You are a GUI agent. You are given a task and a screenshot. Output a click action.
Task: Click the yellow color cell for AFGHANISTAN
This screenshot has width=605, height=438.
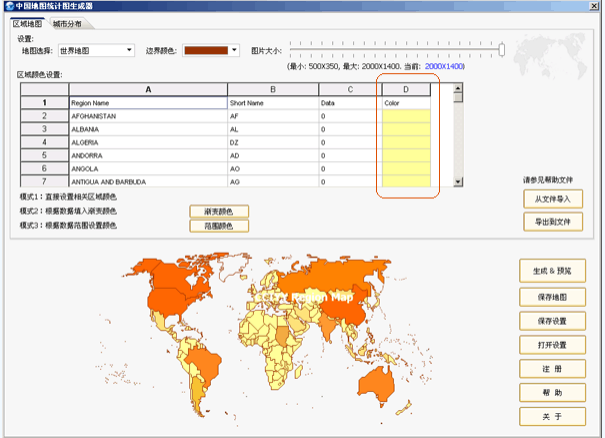coord(406,116)
